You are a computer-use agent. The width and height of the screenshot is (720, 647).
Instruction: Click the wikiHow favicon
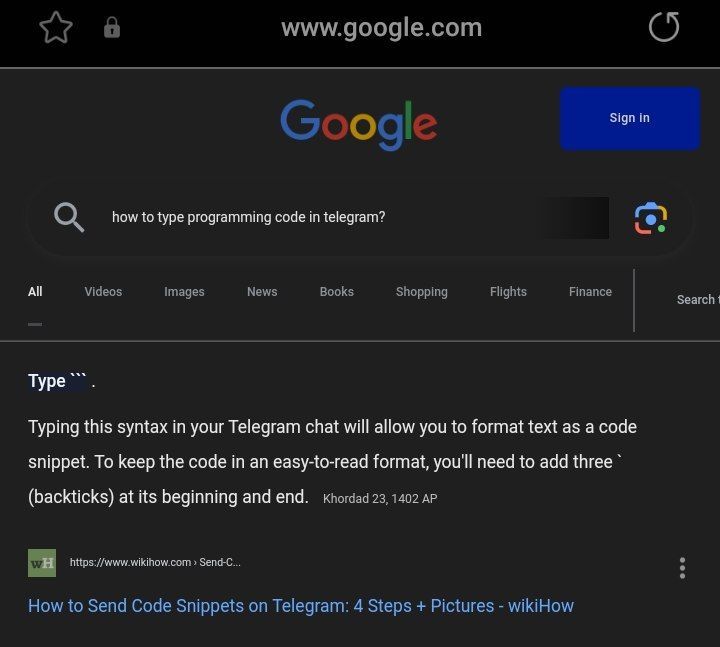coord(42,563)
